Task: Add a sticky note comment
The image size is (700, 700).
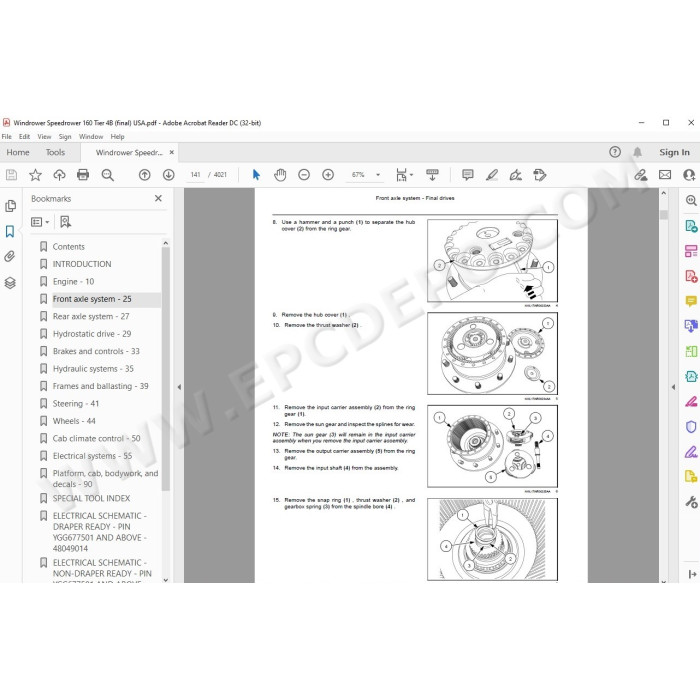Action: coord(467,175)
